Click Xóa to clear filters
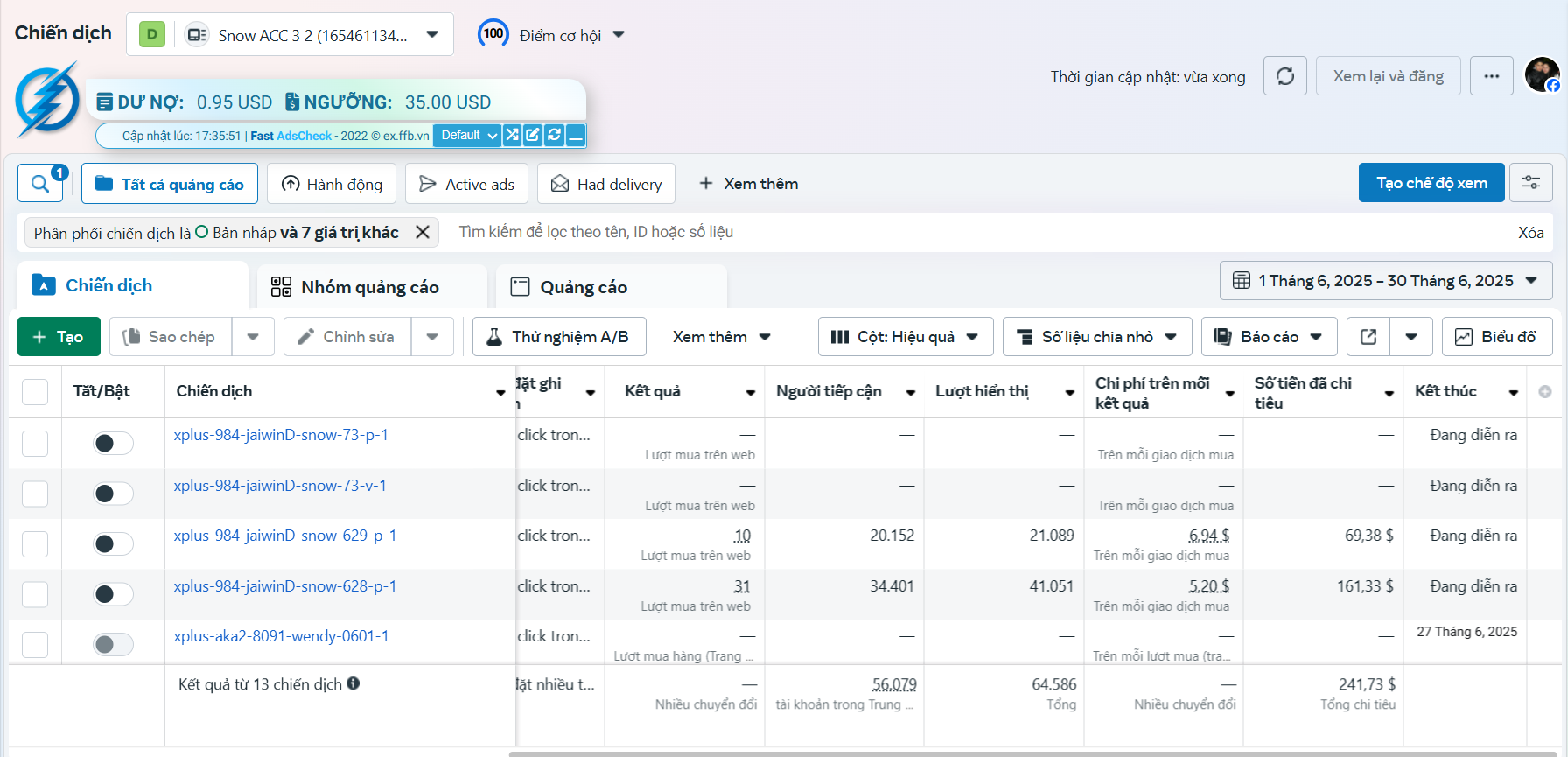This screenshot has width=1568, height=757. pyautogui.click(x=1530, y=232)
